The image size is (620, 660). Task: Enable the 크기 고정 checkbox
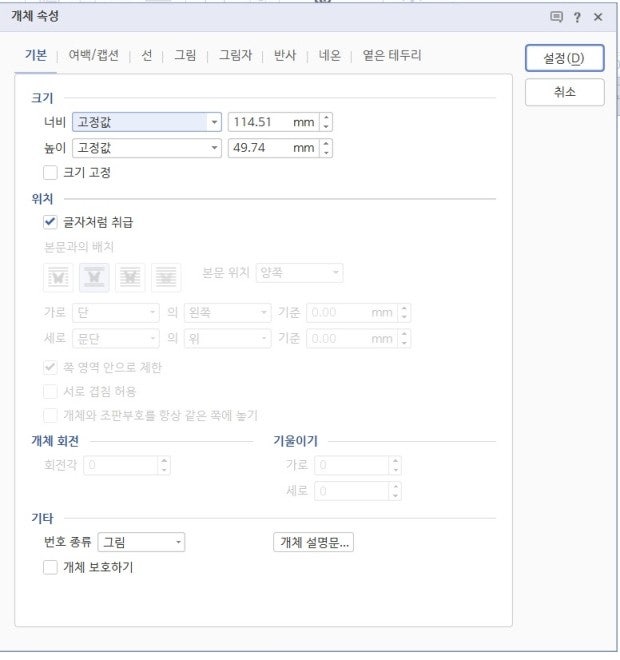tap(51, 173)
